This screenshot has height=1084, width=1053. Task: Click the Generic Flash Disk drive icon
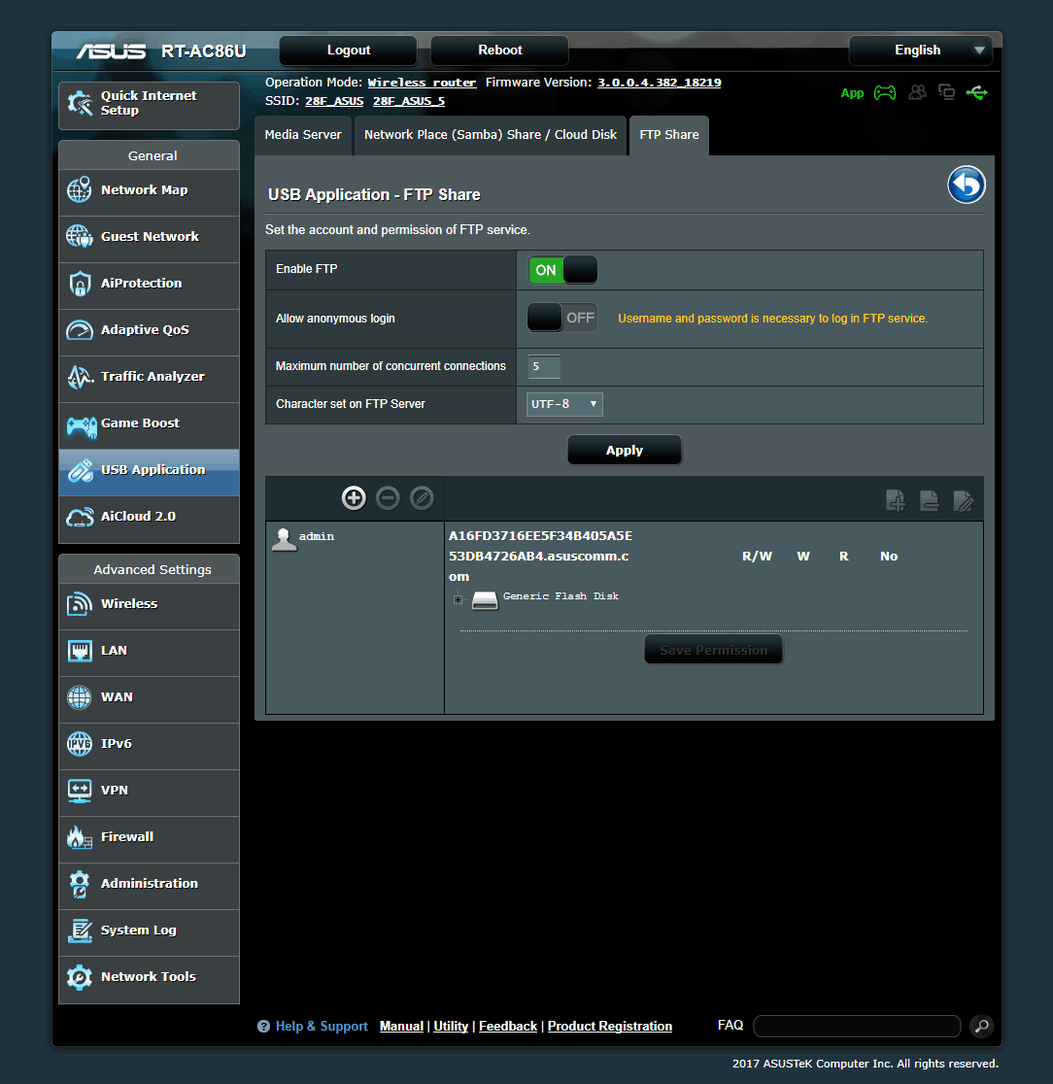(485, 600)
